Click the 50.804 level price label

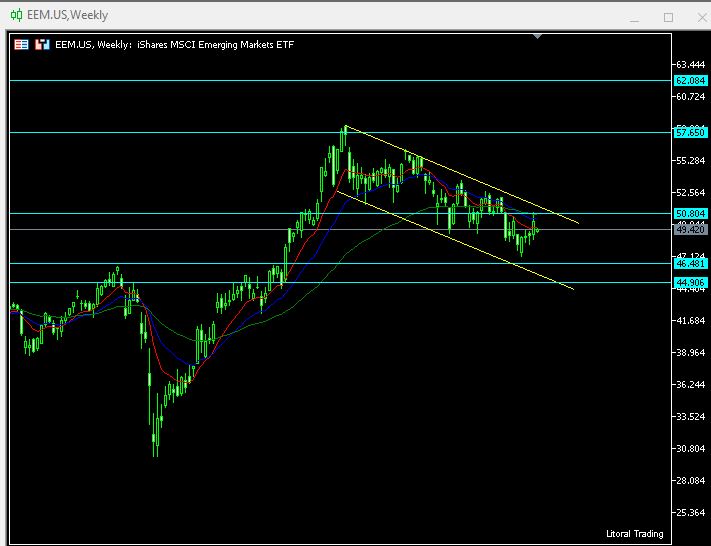coord(691,213)
